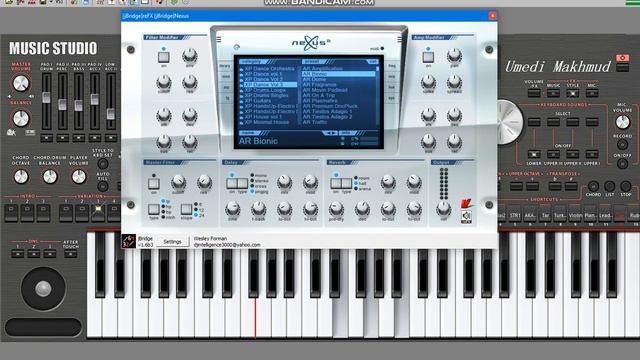
Task: Click the red record icon near title
Action: [622, 58]
